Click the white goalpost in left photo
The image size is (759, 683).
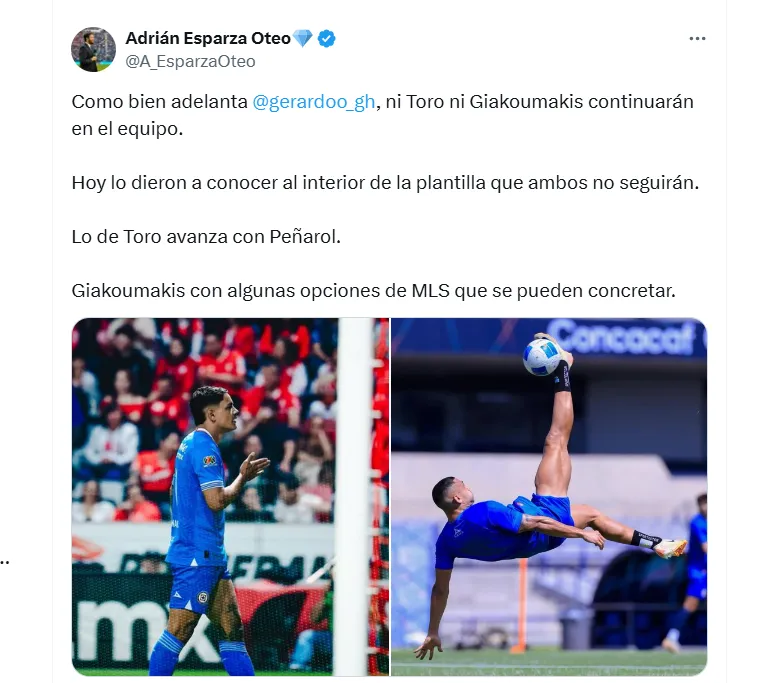point(354,497)
